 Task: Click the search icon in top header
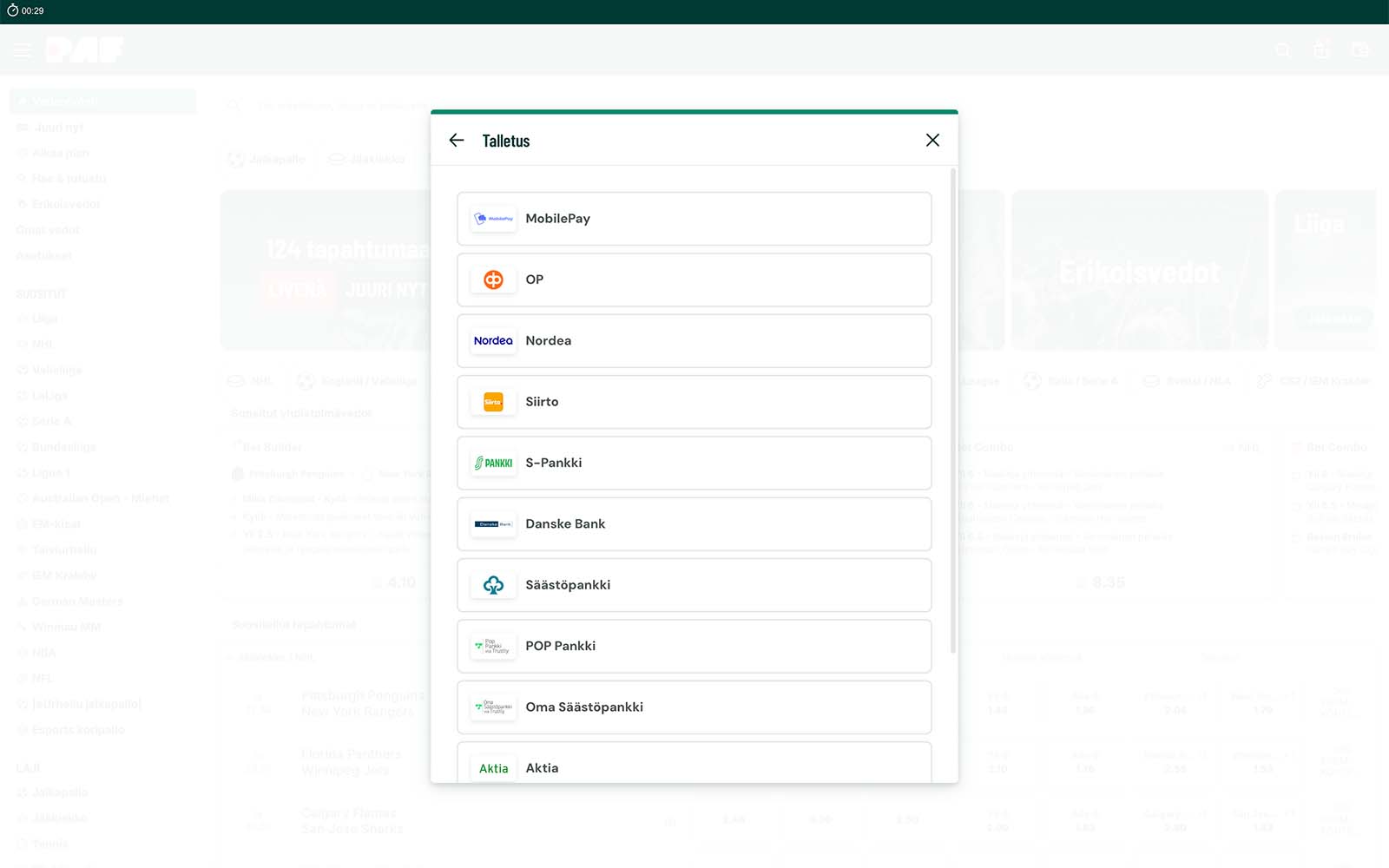(x=1282, y=50)
